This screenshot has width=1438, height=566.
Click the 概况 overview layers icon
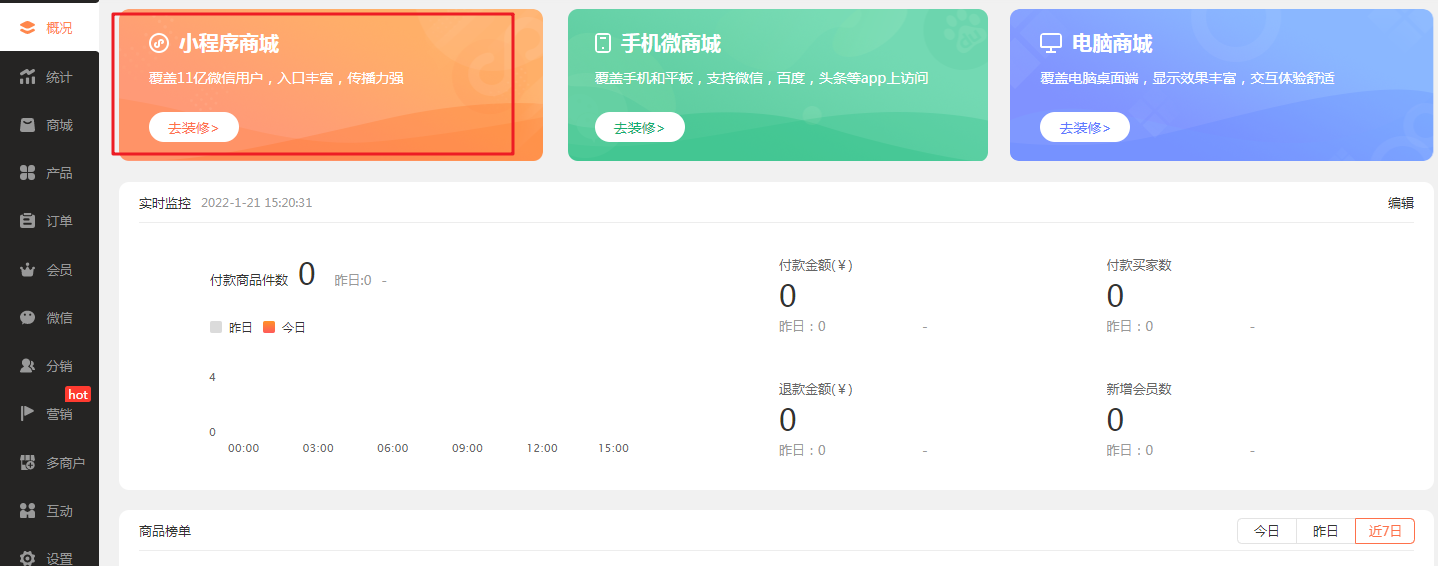pos(28,28)
